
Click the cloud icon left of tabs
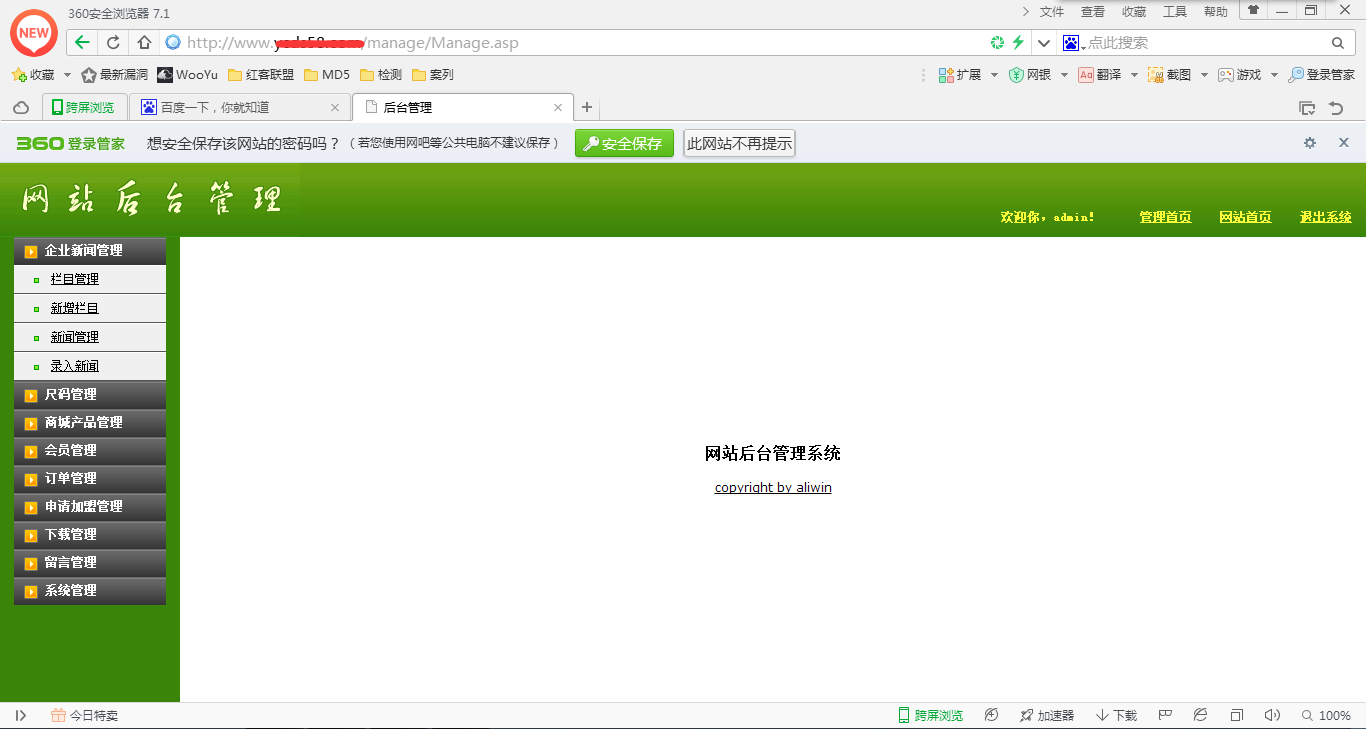pos(21,108)
